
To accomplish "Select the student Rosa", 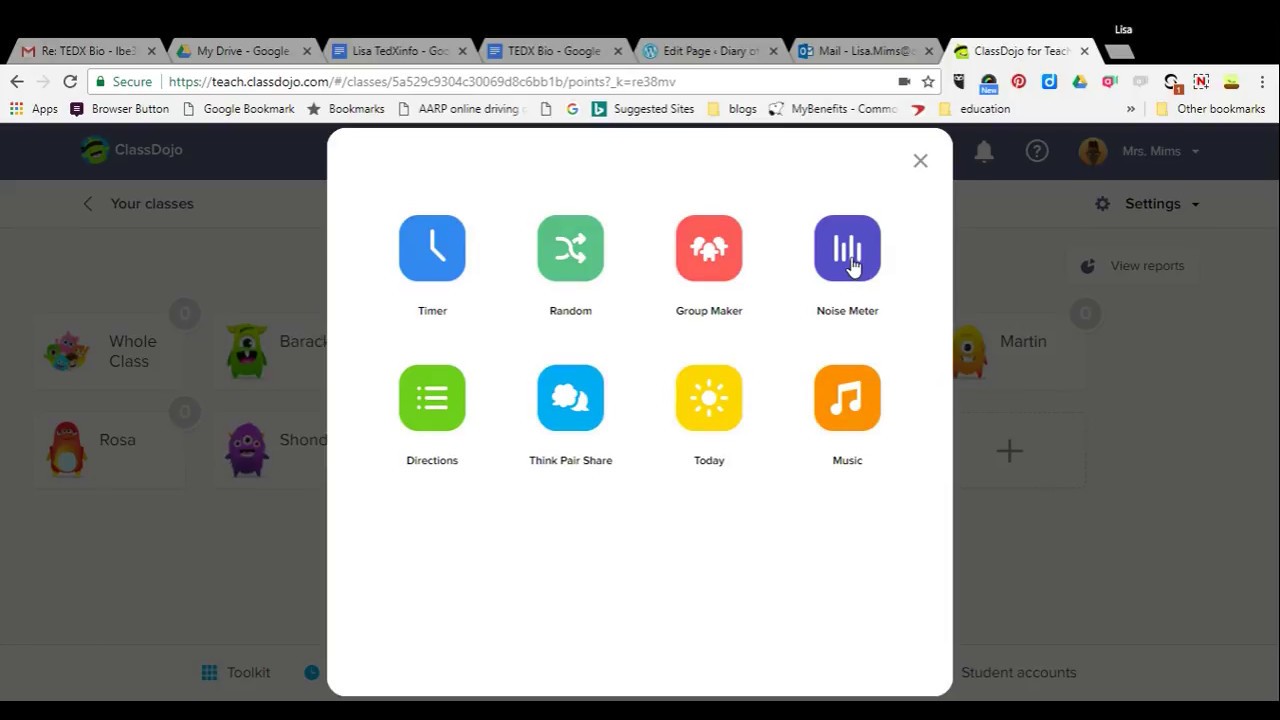I will point(110,449).
